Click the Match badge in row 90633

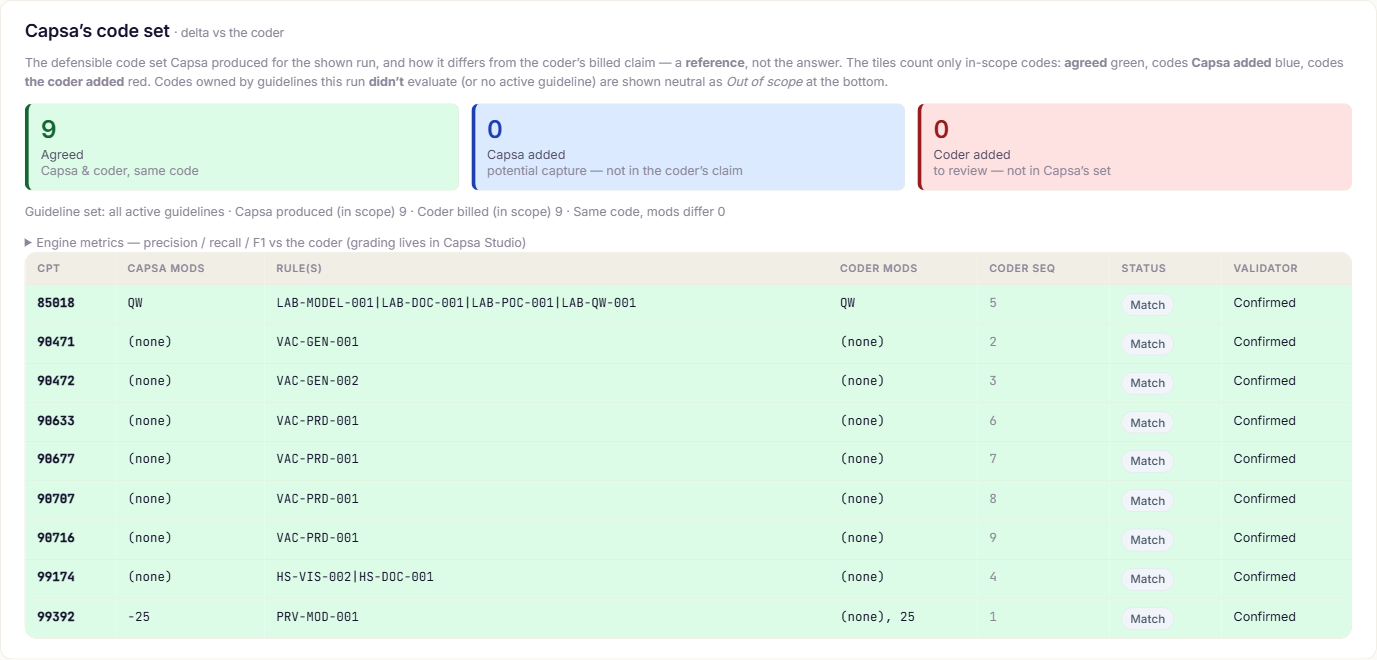[x=1147, y=423]
